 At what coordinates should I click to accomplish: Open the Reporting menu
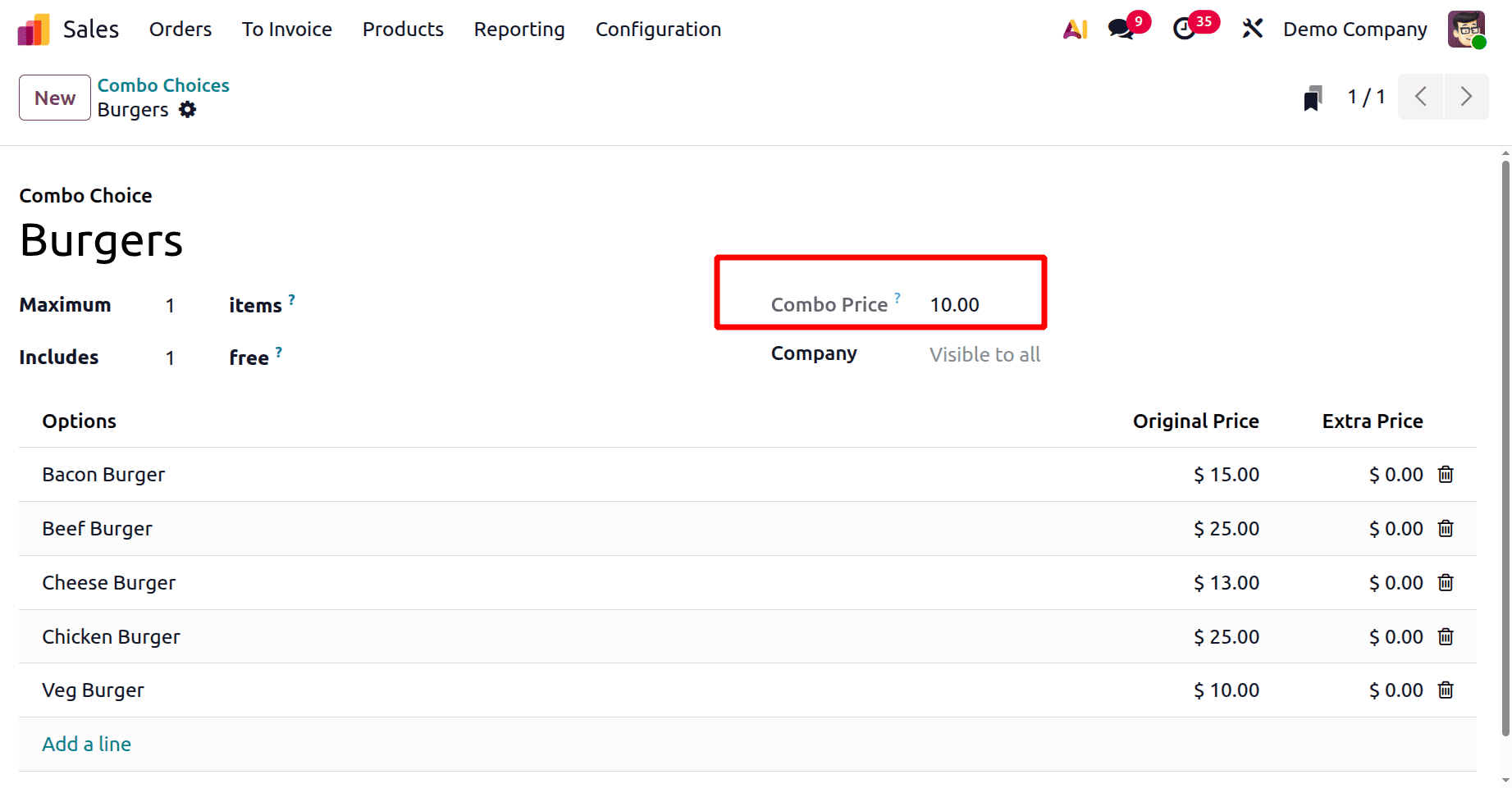point(518,29)
